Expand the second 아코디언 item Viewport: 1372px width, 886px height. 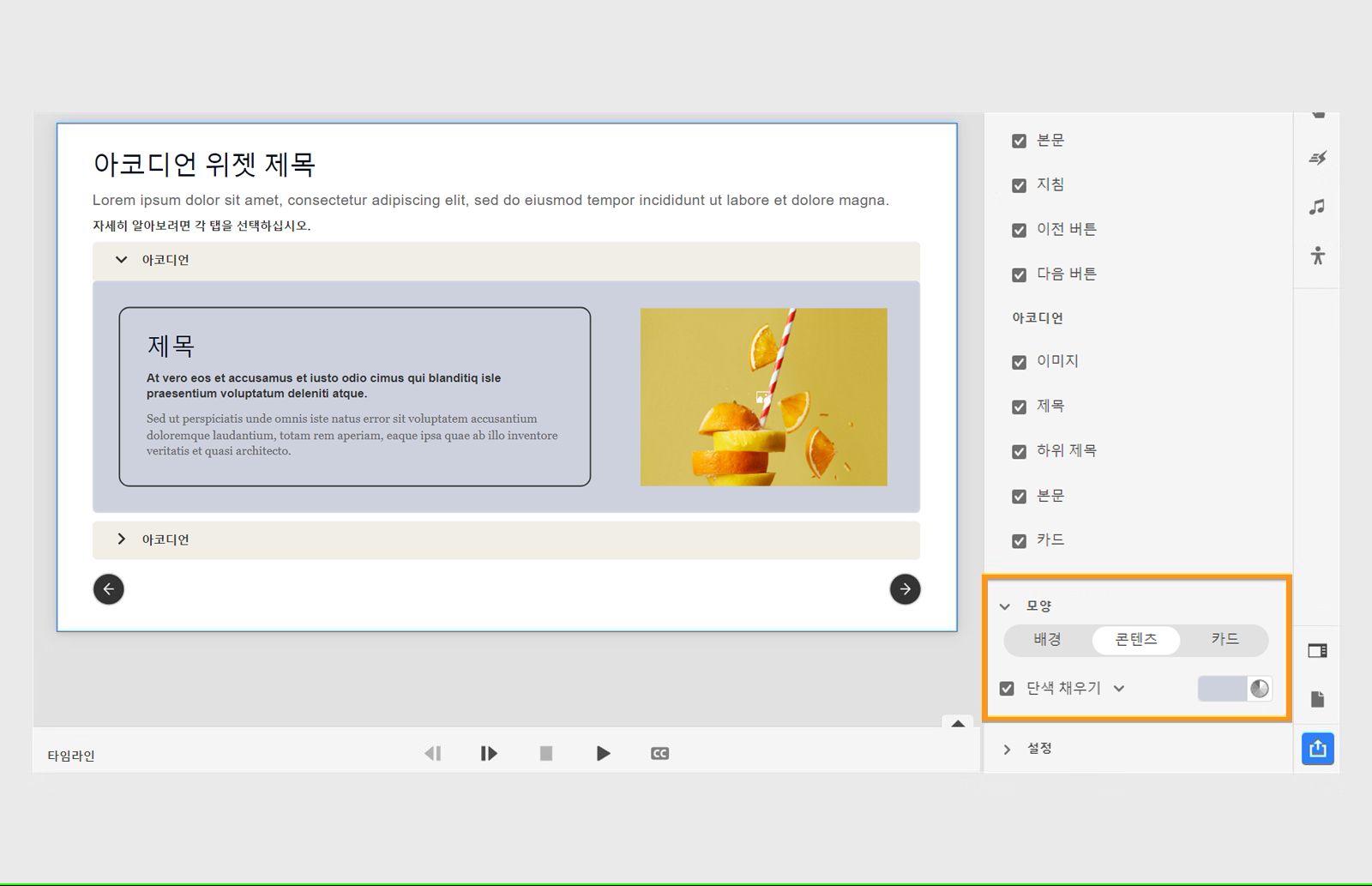pos(121,539)
